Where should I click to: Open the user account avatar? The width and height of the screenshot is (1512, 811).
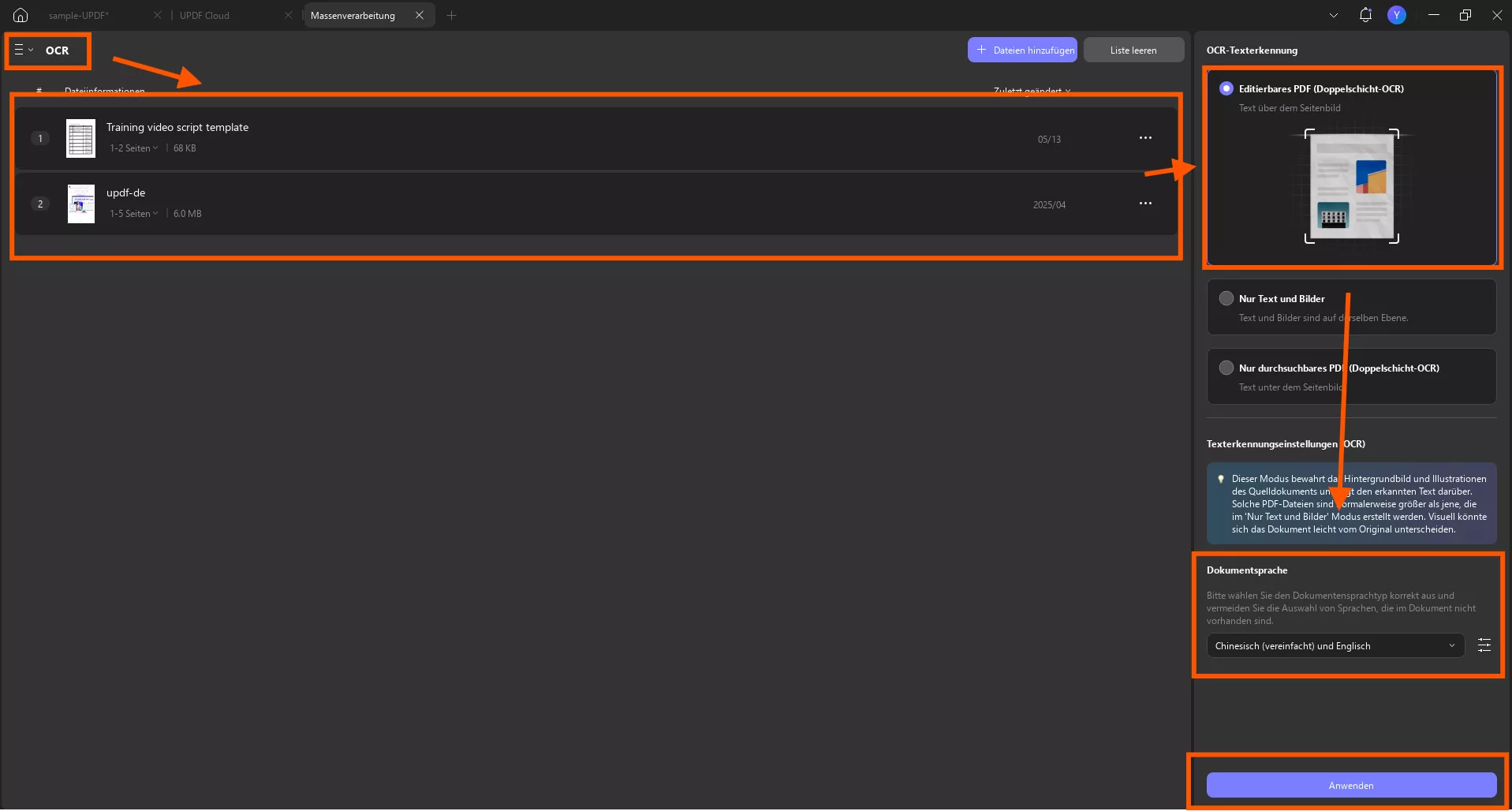(x=1397, y=15)
